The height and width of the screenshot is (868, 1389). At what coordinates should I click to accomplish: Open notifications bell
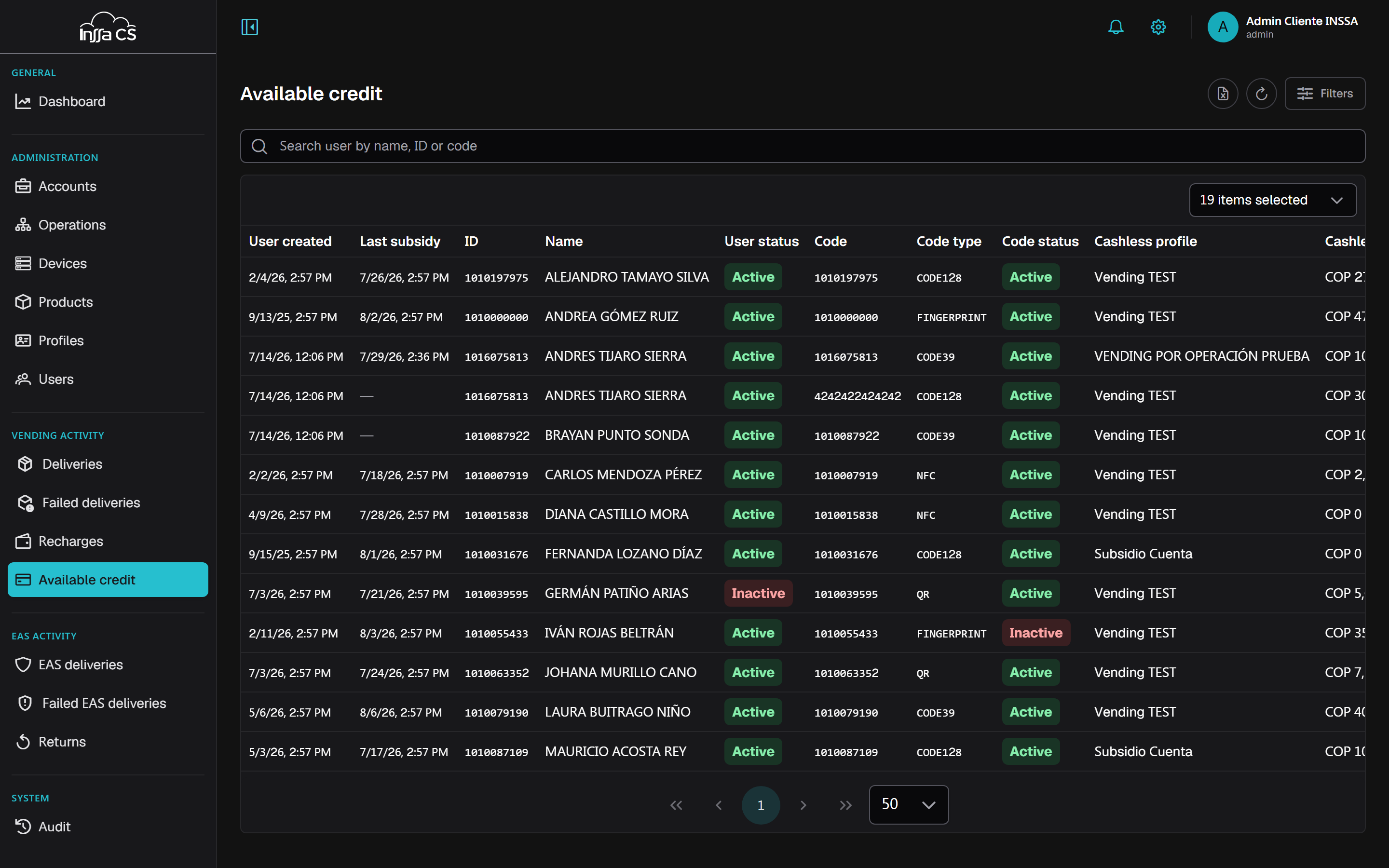click(1115, 27)
